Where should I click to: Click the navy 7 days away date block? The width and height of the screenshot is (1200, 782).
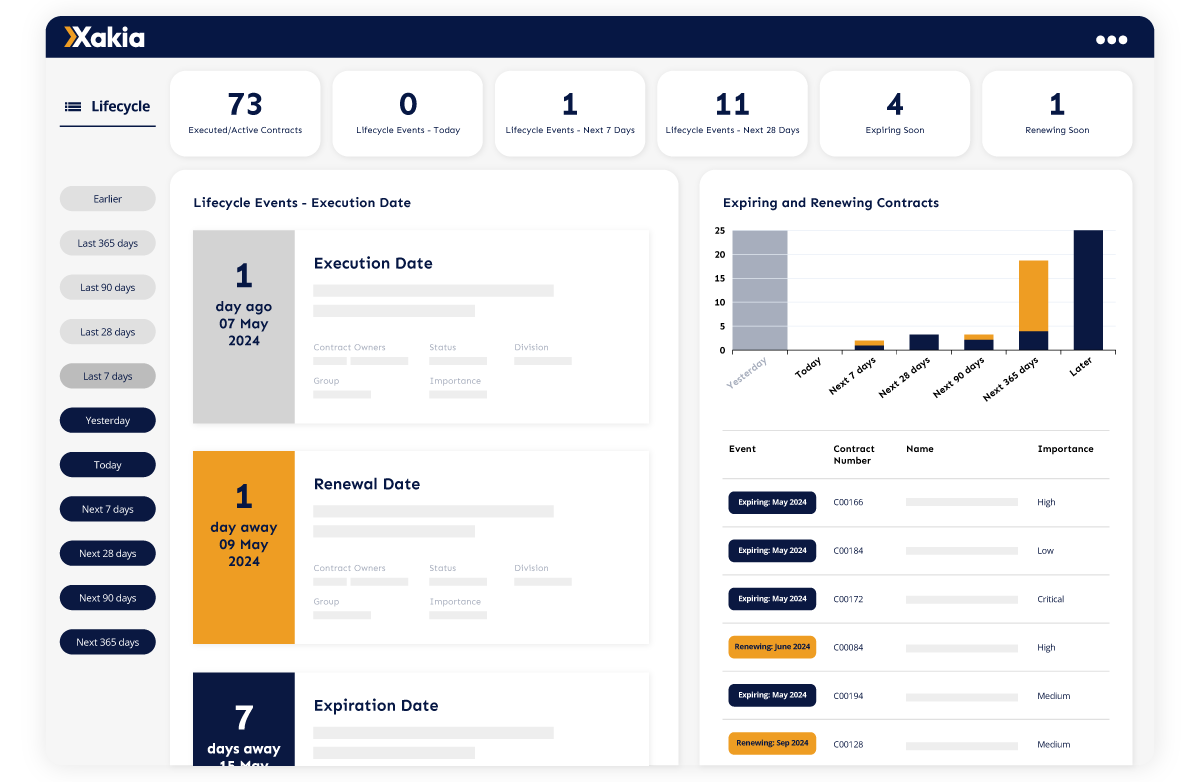pyautogui.click(x=244, y=719)
